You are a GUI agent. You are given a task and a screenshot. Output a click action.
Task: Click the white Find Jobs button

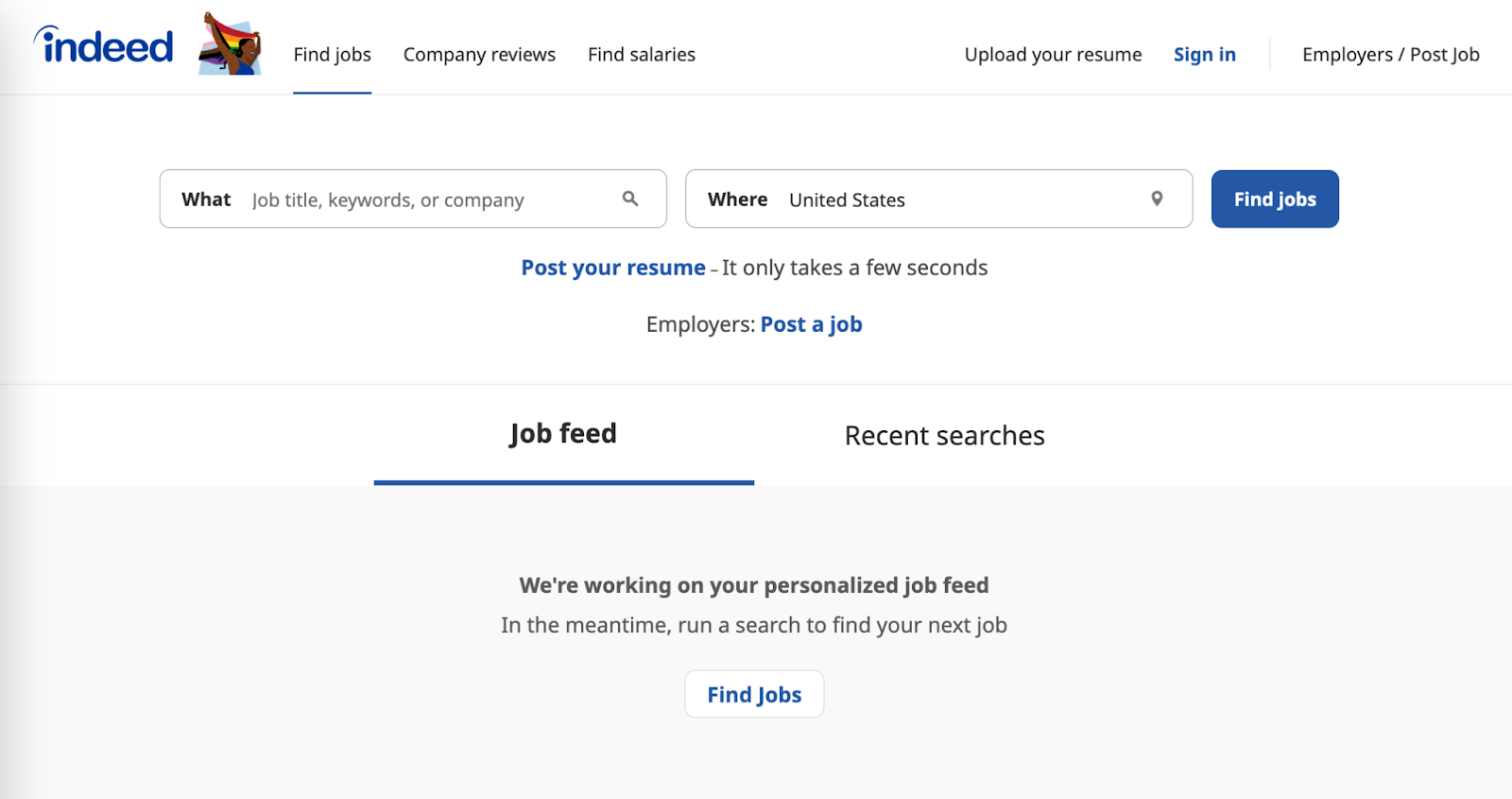tap(754, 695)
